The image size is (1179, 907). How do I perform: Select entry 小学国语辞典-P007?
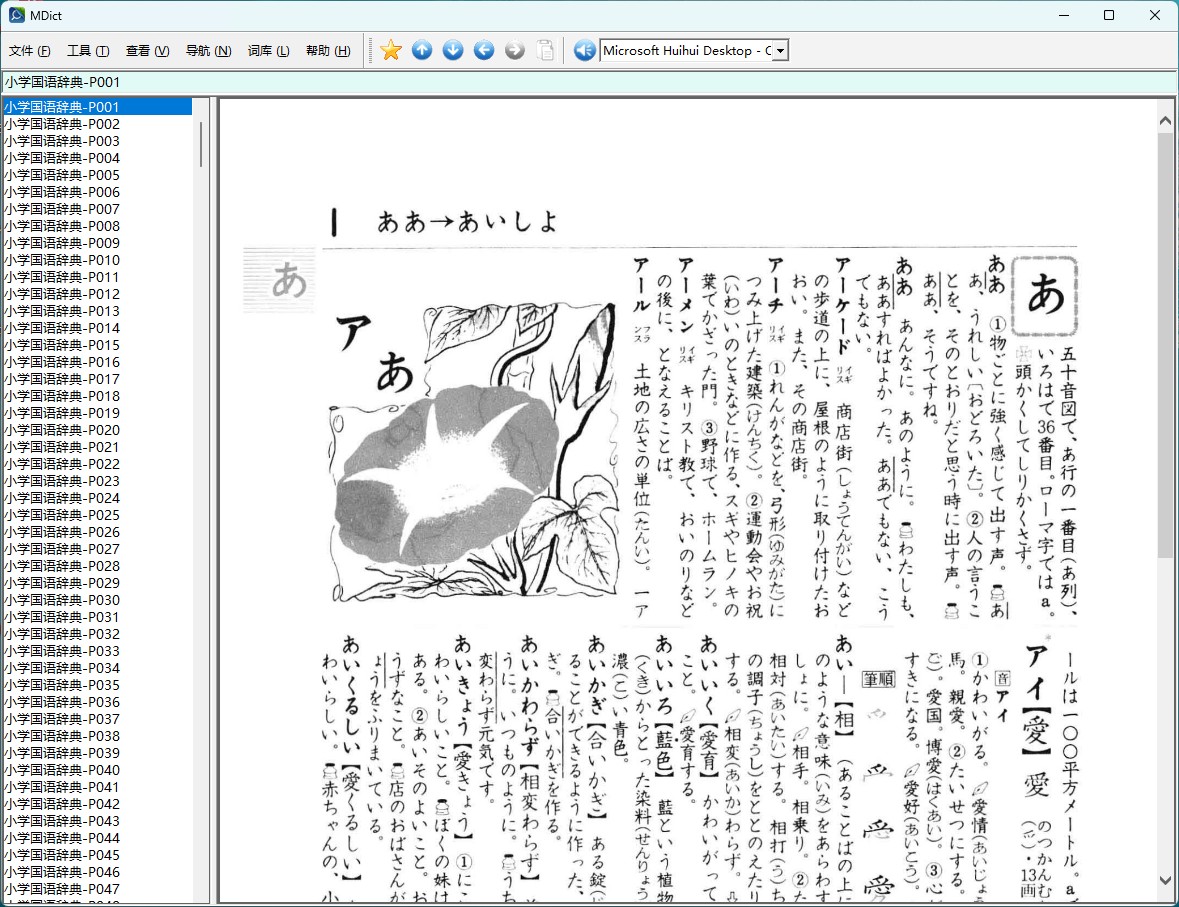(97, 209)
